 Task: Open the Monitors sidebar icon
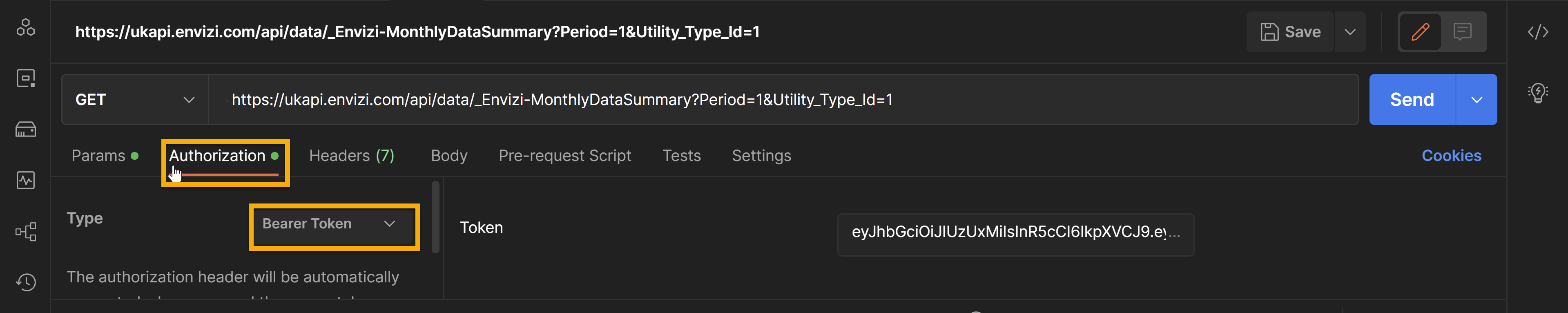coord(26,180)
